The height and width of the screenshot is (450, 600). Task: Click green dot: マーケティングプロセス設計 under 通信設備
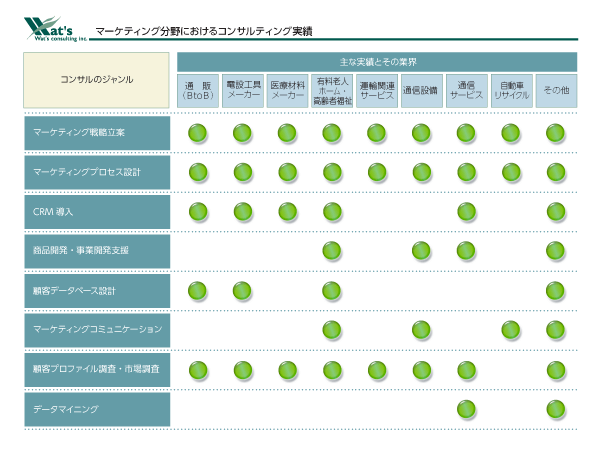pyautogui.click(x=422, y=172)
